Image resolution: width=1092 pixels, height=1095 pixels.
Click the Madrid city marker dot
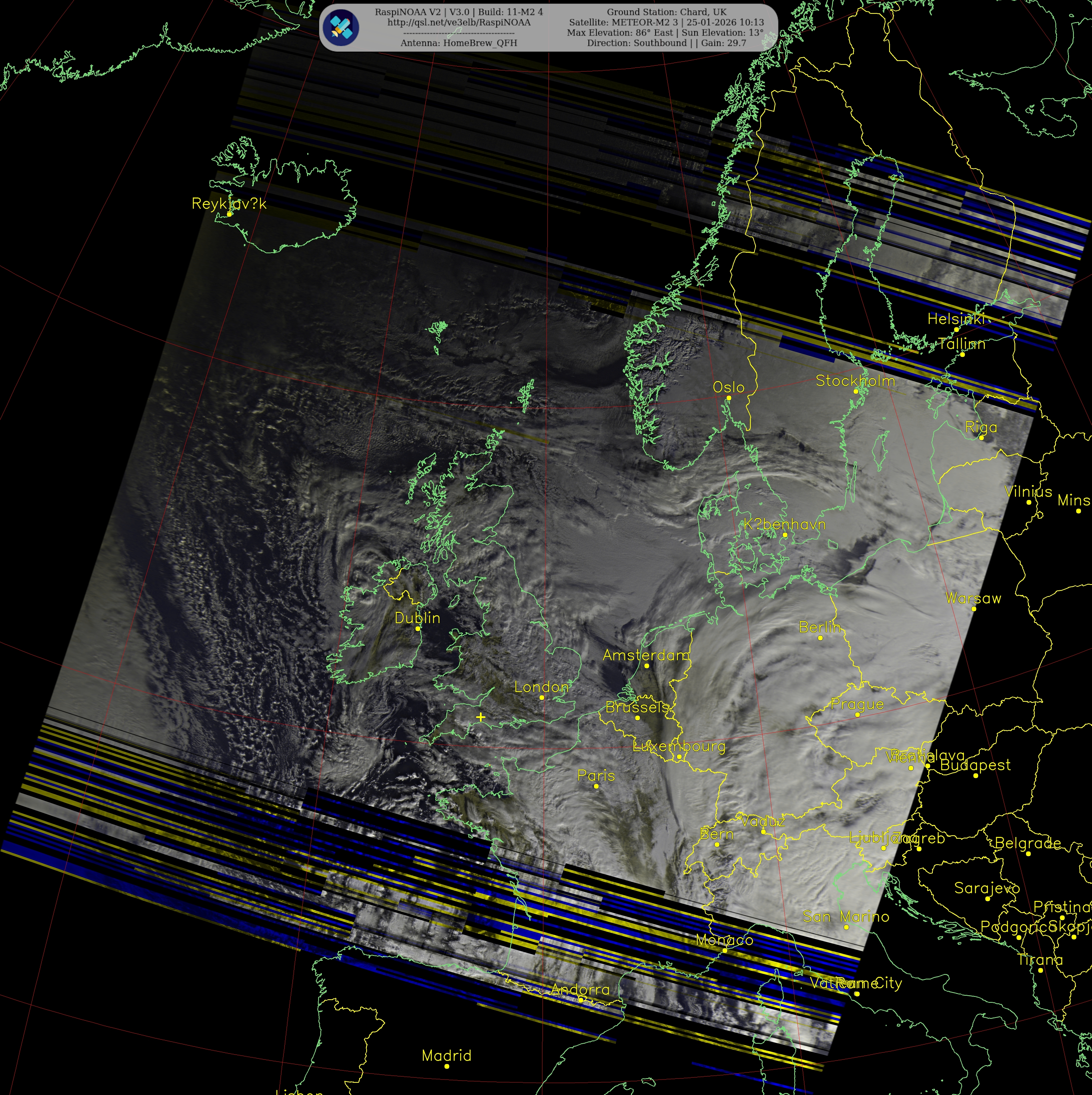pyautogui.click(x=447, y=1066)
